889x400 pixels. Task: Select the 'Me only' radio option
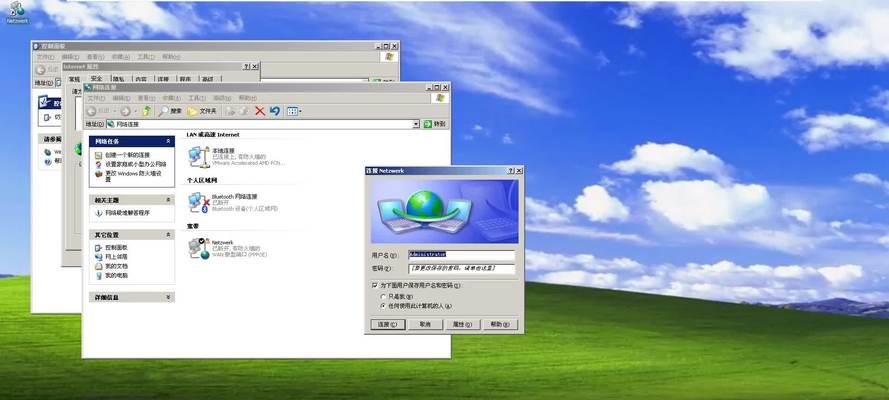pyautogui.click(x=384, y=296)
